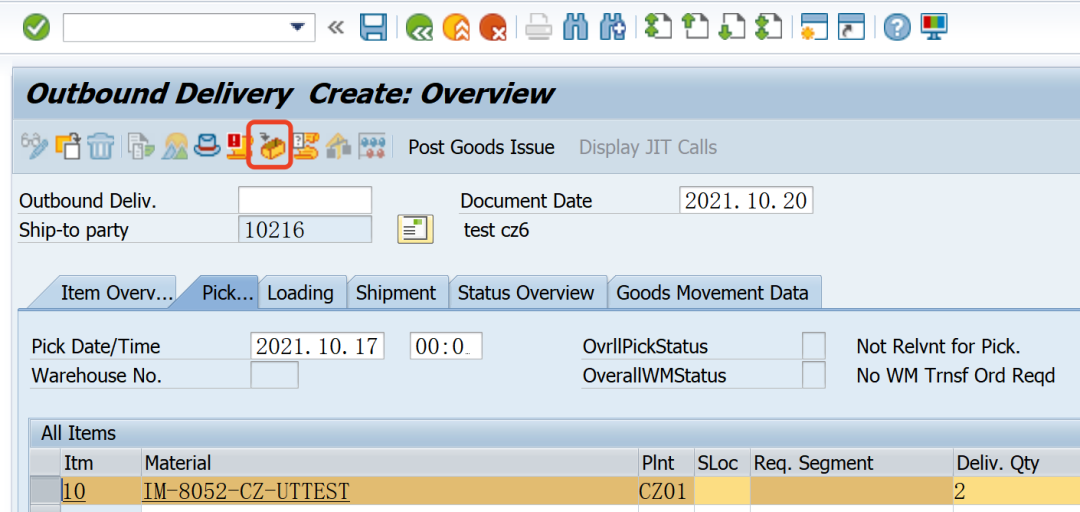
Task: Click Post Goods Issue button
Action: pyautogui.click(x=481, y=147)
